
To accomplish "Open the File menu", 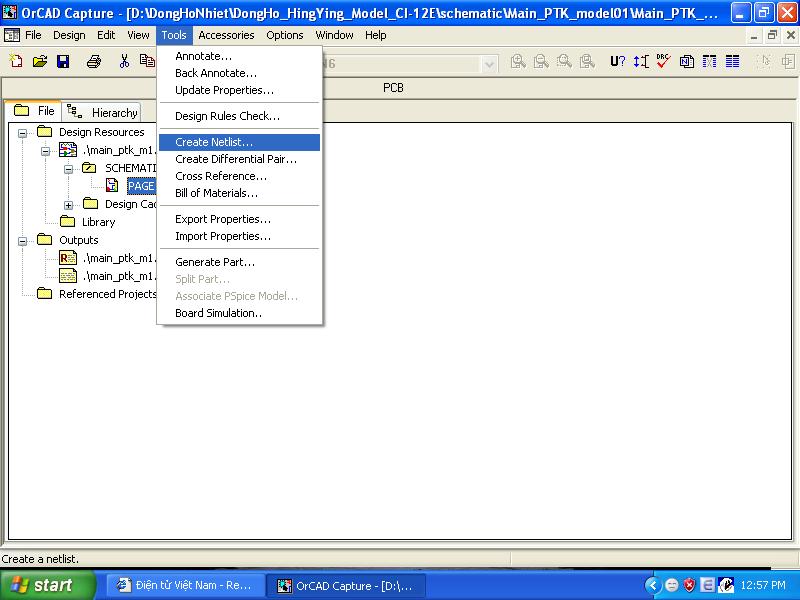I will (x=33, y=35).
